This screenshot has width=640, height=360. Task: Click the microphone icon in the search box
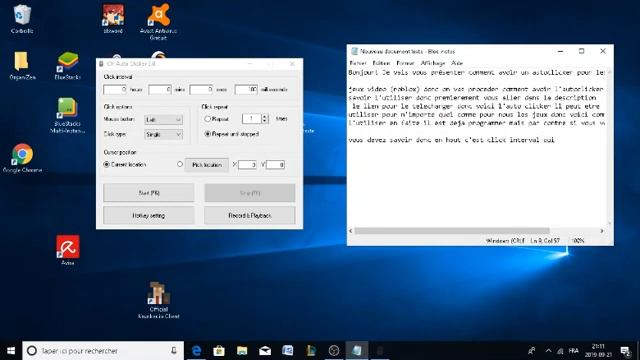tap(174, 351)
